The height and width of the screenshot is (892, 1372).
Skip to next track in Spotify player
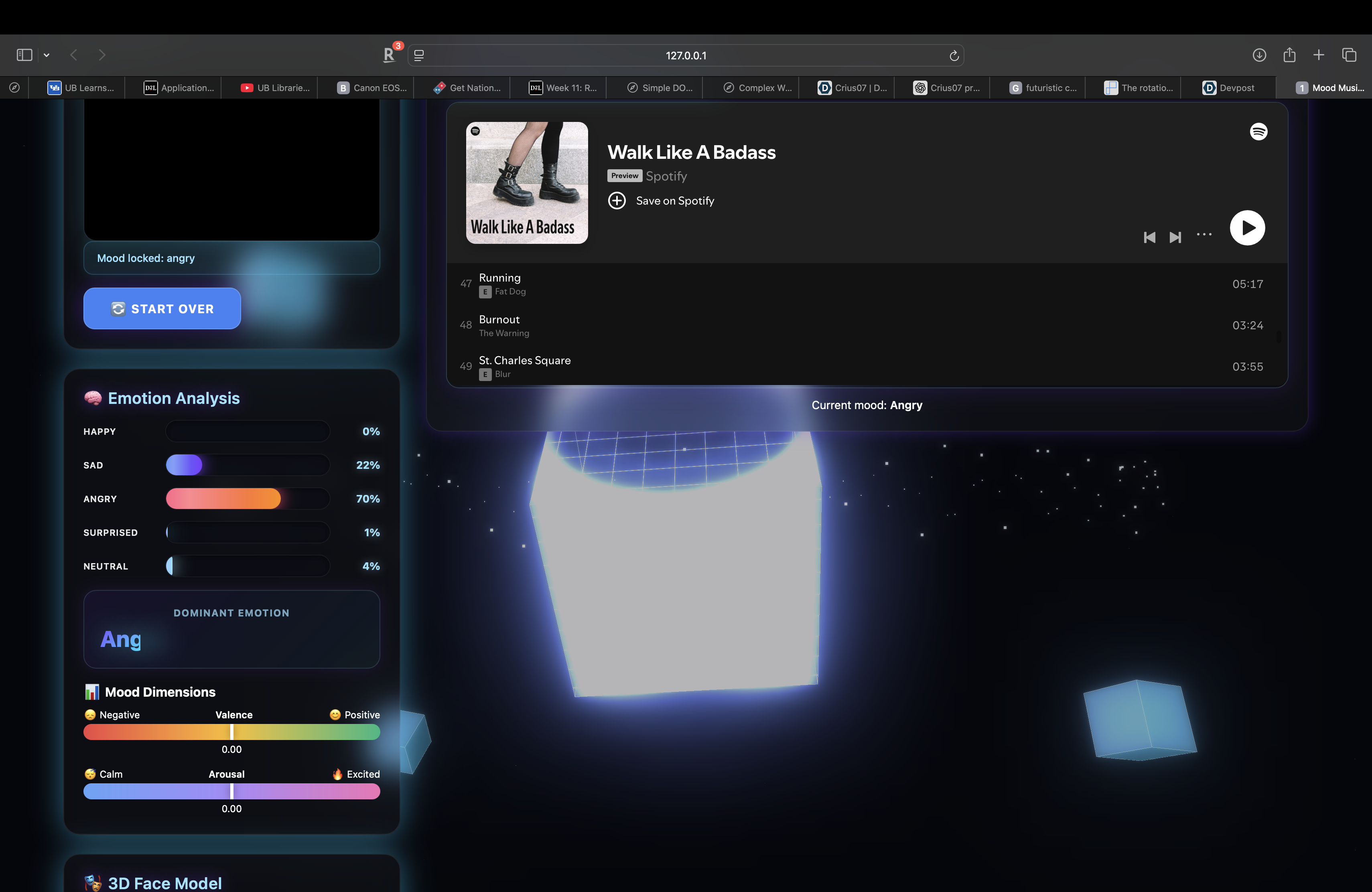pyautogui.click(x=1175, y=237)
